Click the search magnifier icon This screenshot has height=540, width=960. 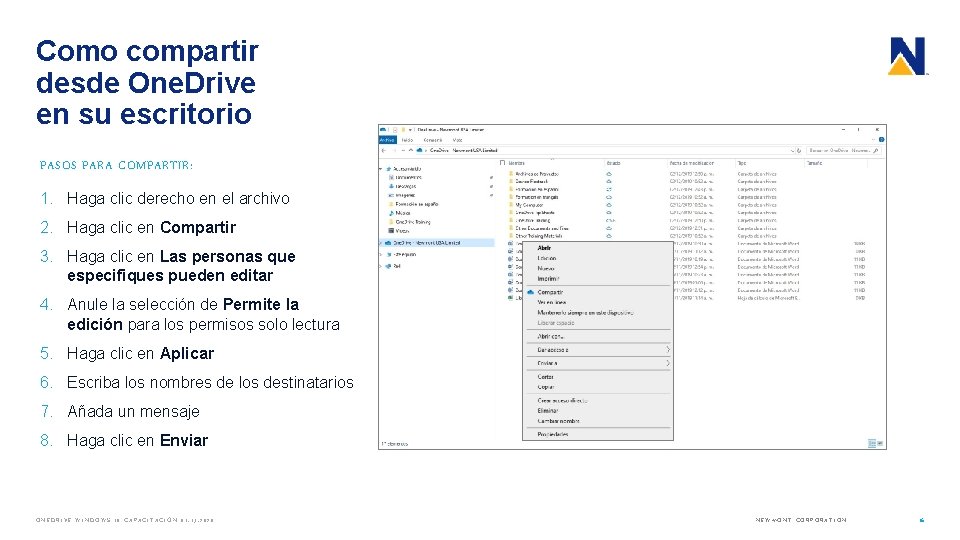[876, 150]
